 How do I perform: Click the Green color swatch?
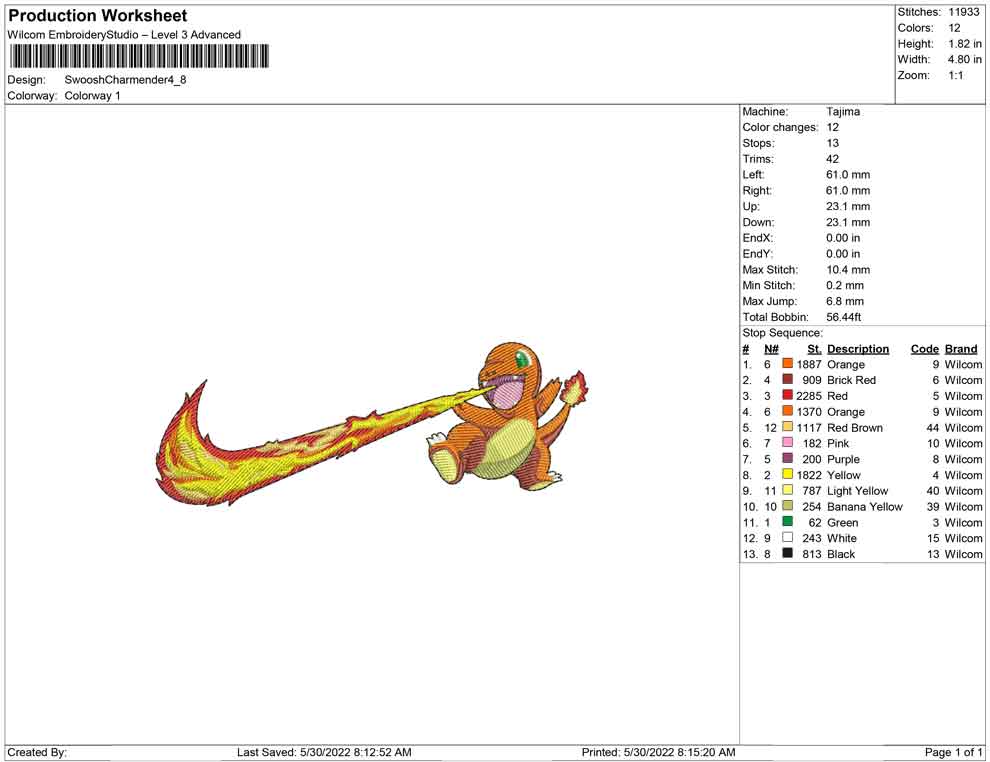coord(787,521)
